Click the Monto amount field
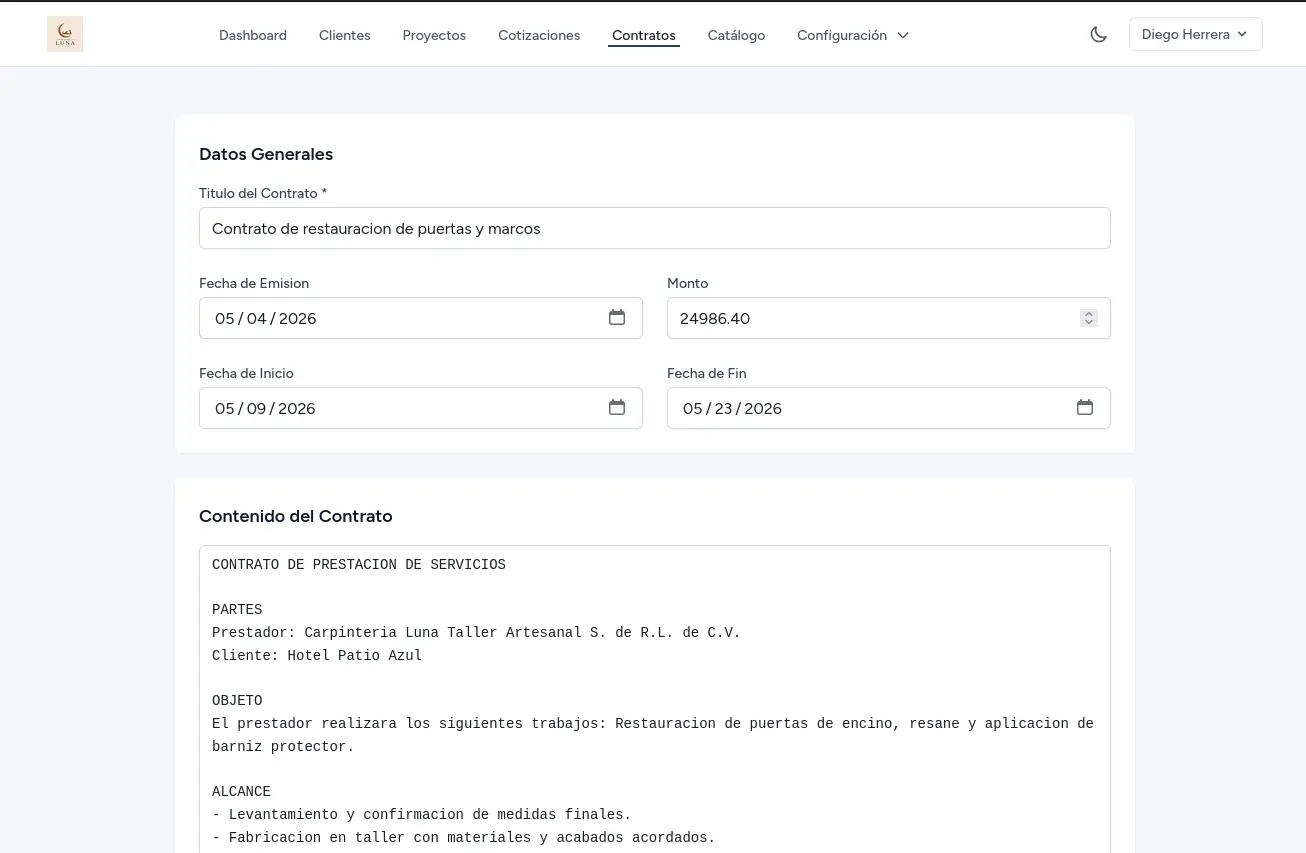Image resolution: width=1306 pixels, height=853 pixels. click(889, 318)
